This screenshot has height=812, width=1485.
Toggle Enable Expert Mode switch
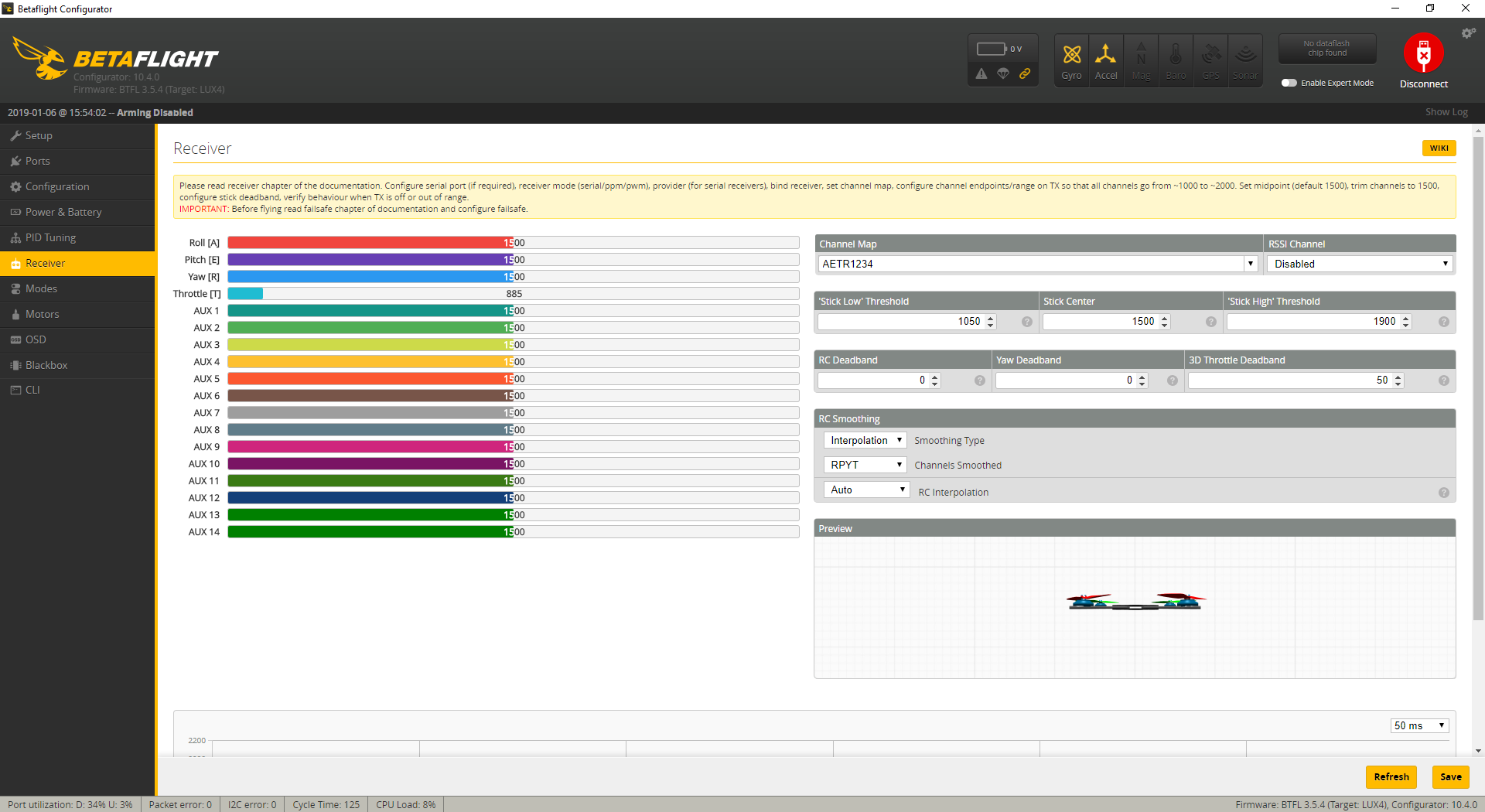tap(1289, 83)
